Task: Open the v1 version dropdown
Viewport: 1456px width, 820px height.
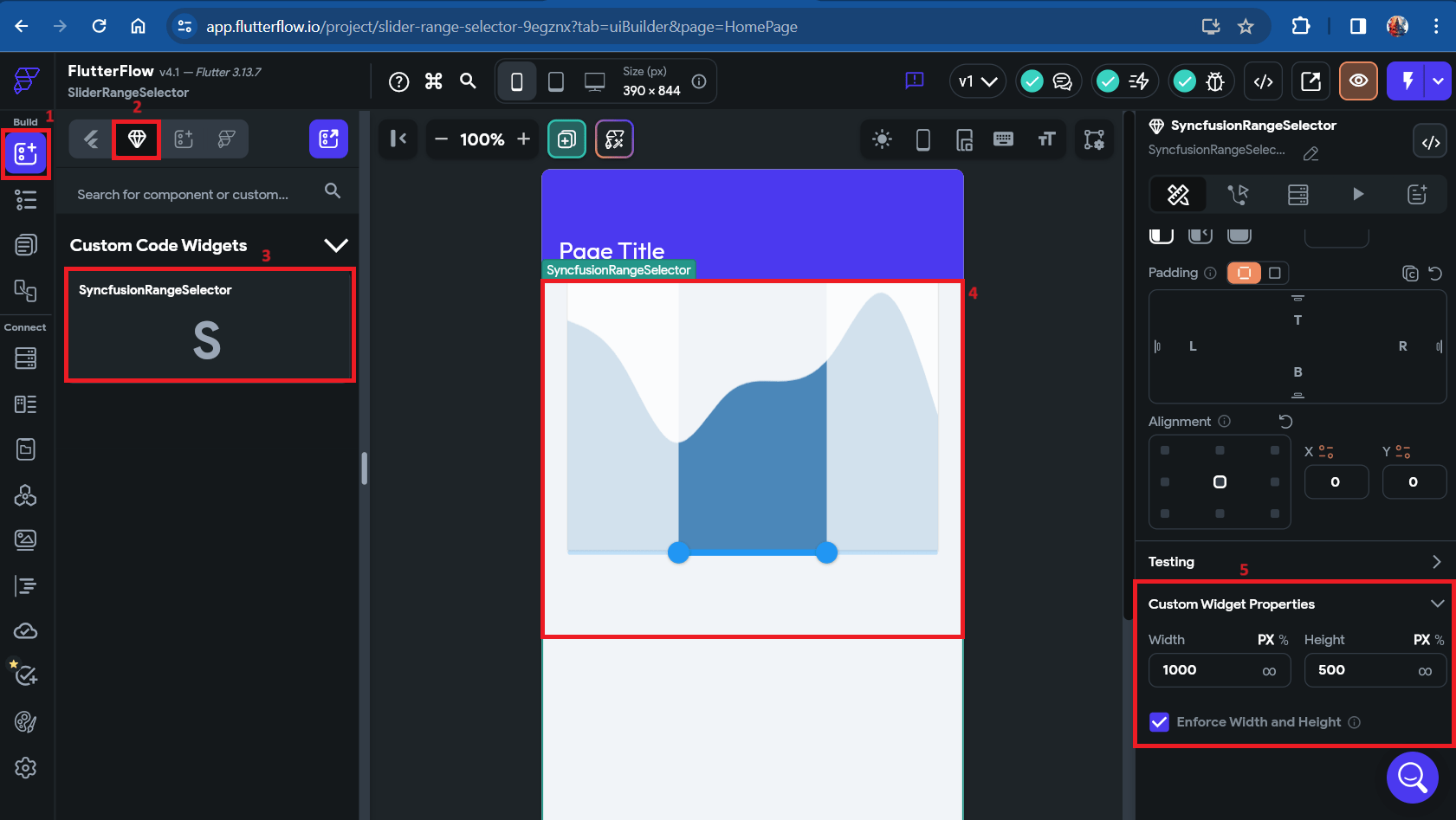Action: [978, 81]
